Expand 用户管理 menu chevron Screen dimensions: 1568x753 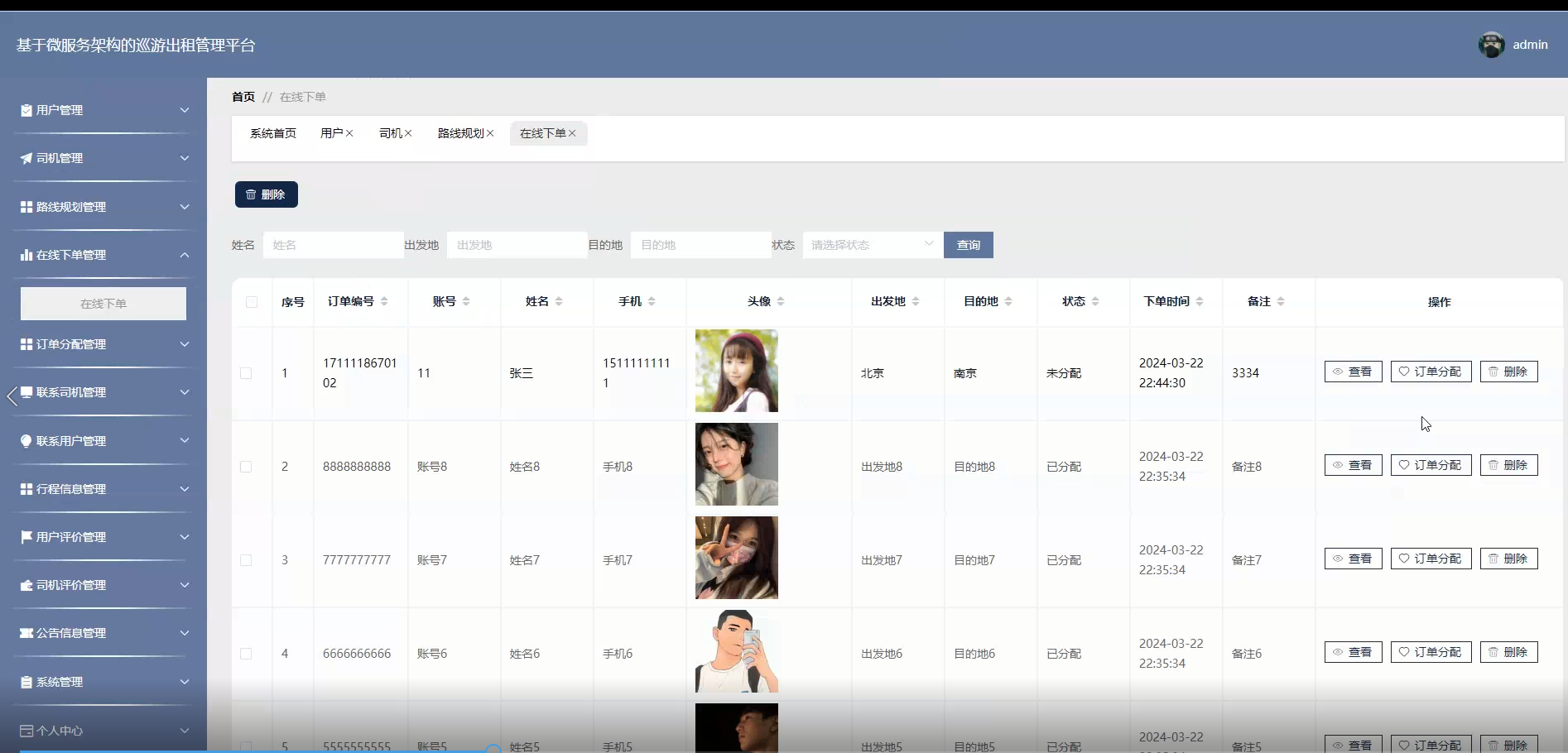[x=185, y=110]
